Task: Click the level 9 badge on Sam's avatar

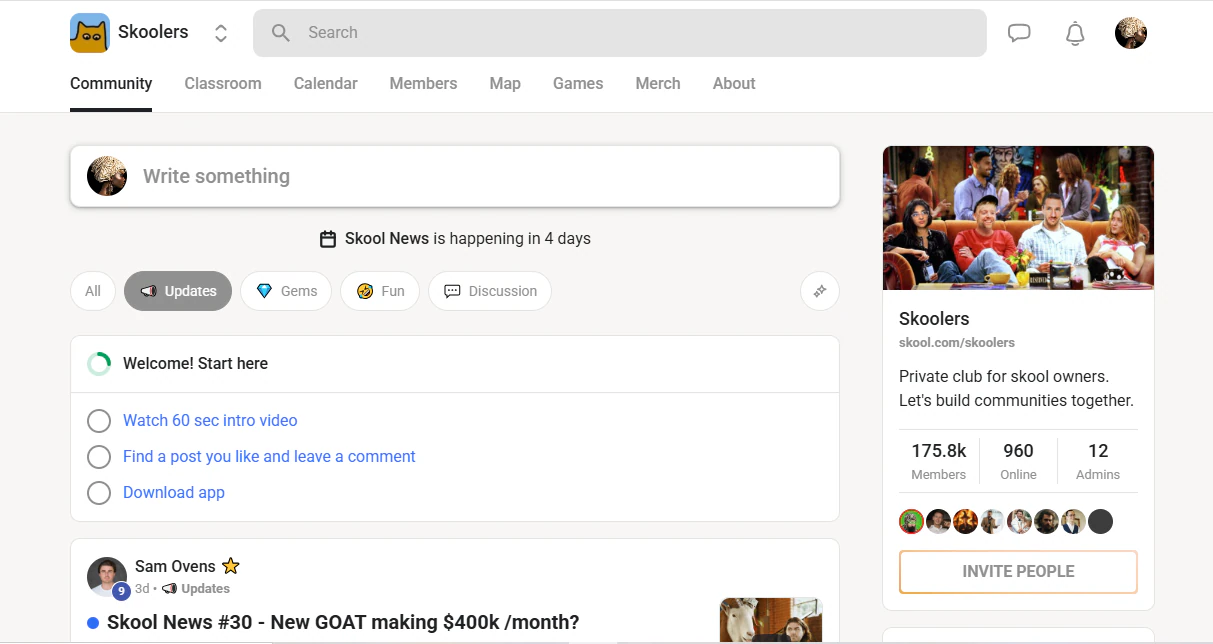Action: click(121, 591)
